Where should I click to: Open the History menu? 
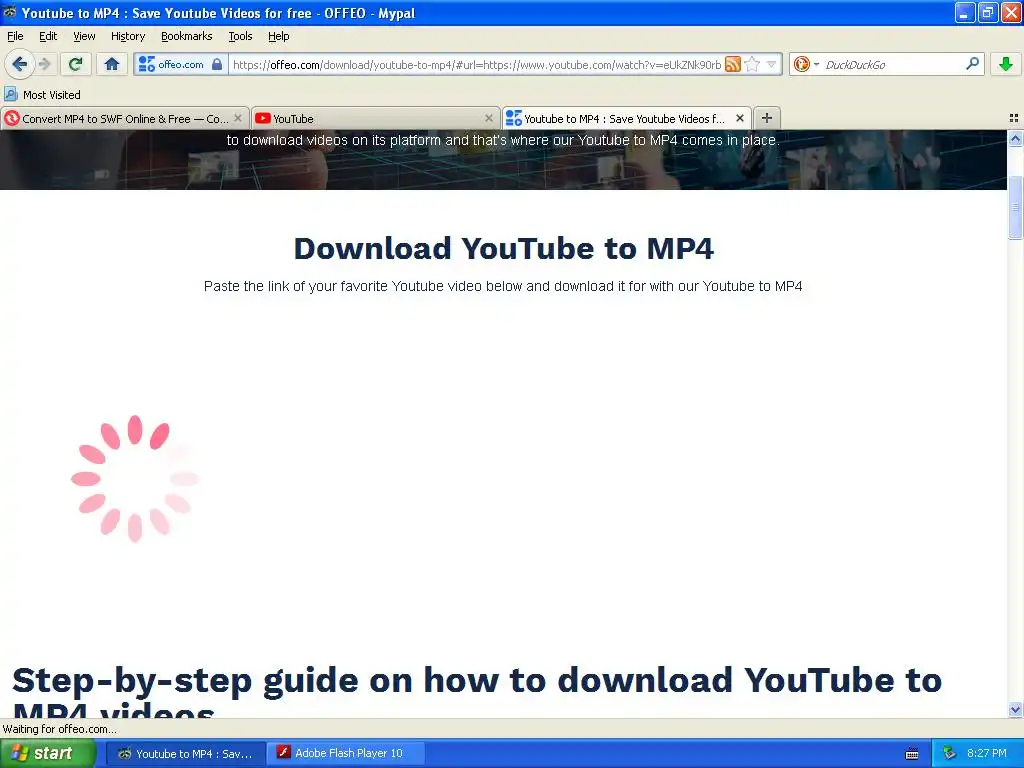click(128, 36)
